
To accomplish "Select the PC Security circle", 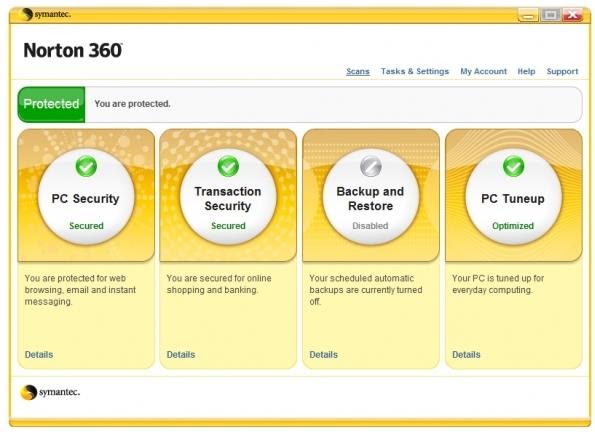I will [x=86, y=197].
